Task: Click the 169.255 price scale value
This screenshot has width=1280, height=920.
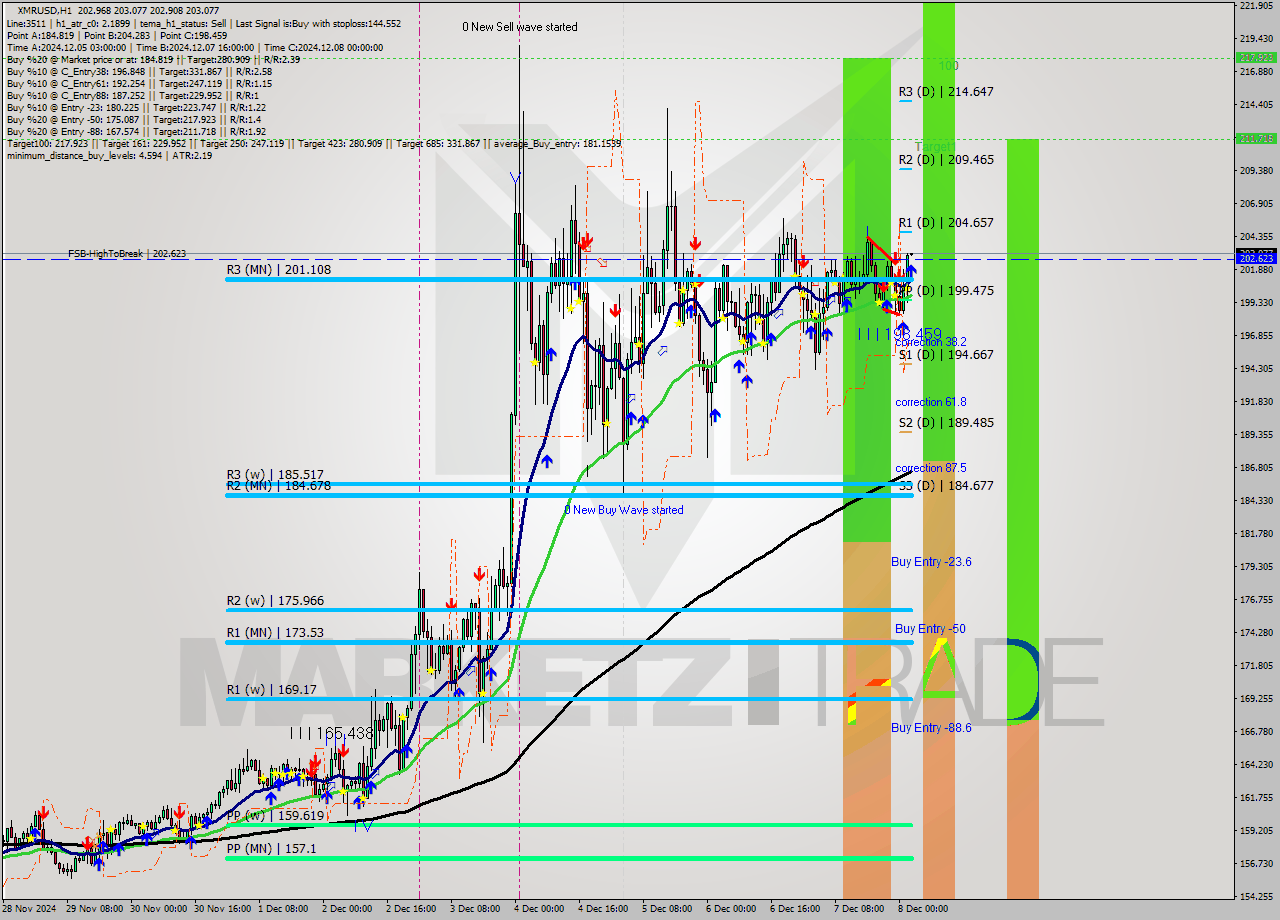Action: coord(1256,698)
